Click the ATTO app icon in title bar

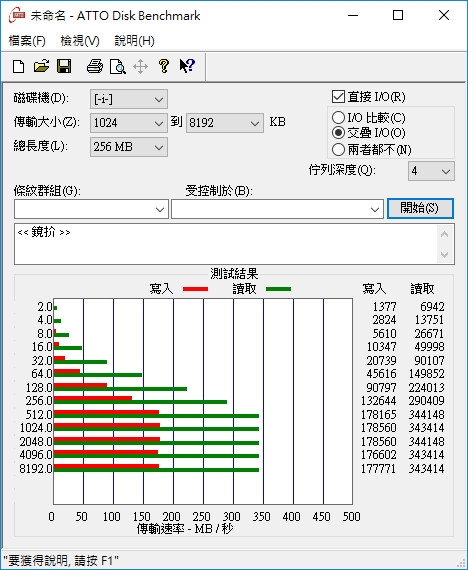tap(17, 15)
